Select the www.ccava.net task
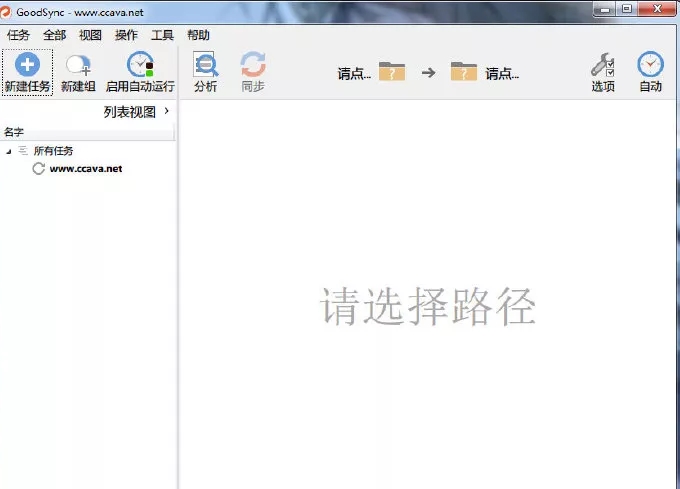Viewport: 680px width, 489px height. (85, 169)
